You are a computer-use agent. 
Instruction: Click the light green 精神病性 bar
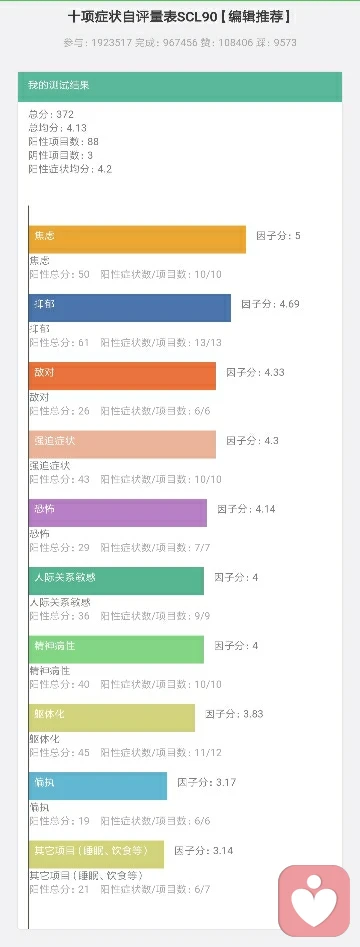coord(116,649)
